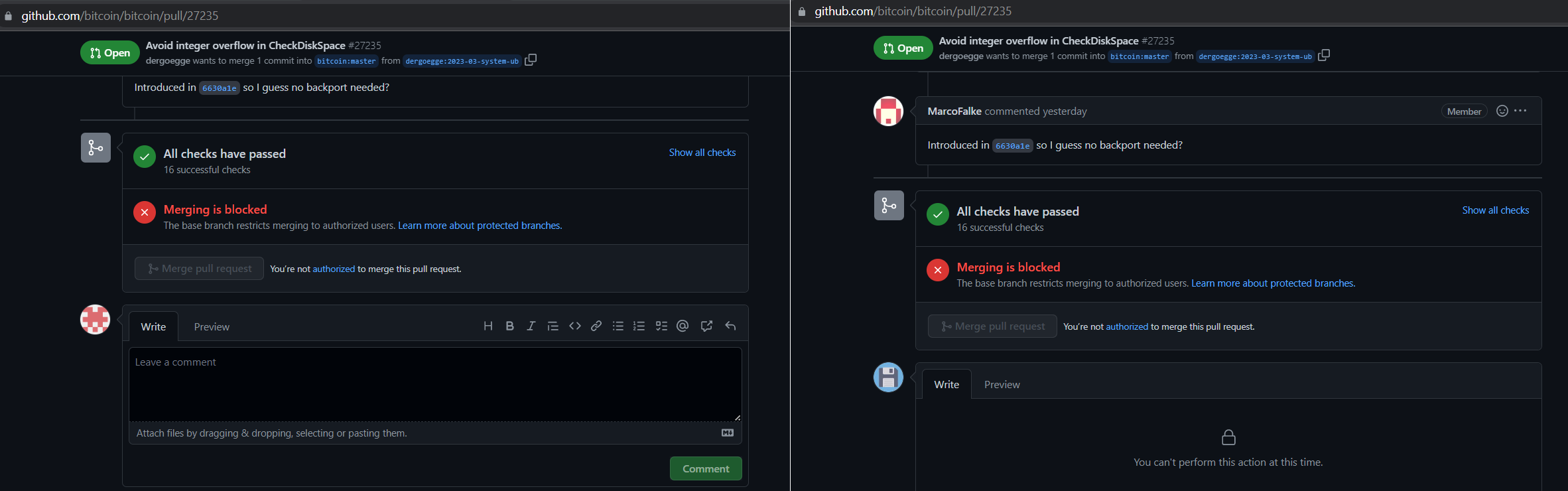Image resolution: width=1568 pixels, height=491 pixels.
Task: Open commit 6630a1e in left window
Action: (x=219, y=88)
